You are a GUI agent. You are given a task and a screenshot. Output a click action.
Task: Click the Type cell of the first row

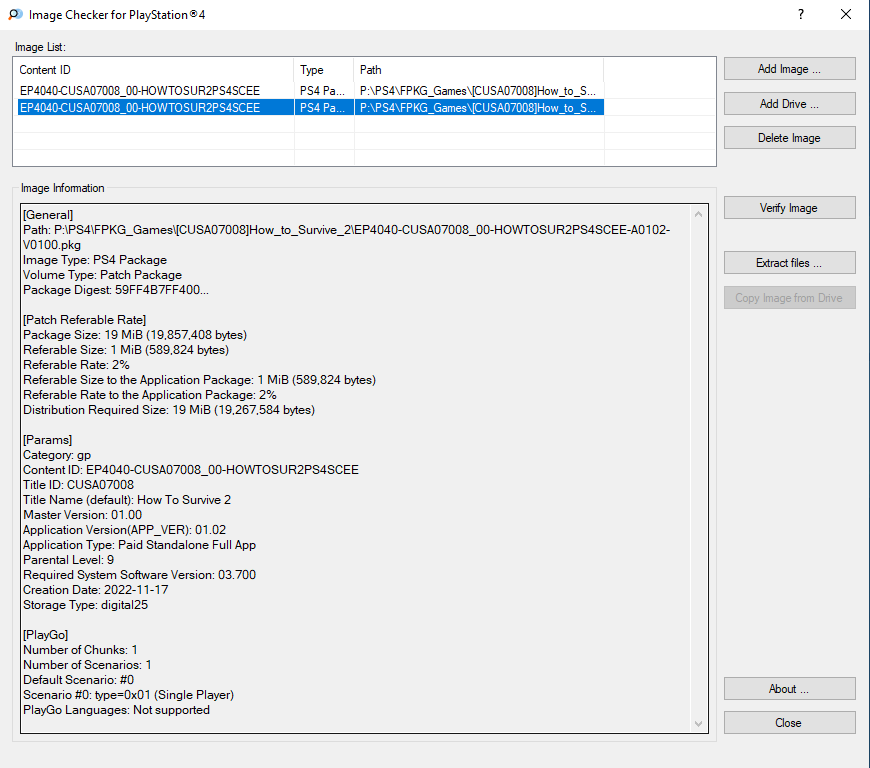pyautogui.click(x=322, y=90)
